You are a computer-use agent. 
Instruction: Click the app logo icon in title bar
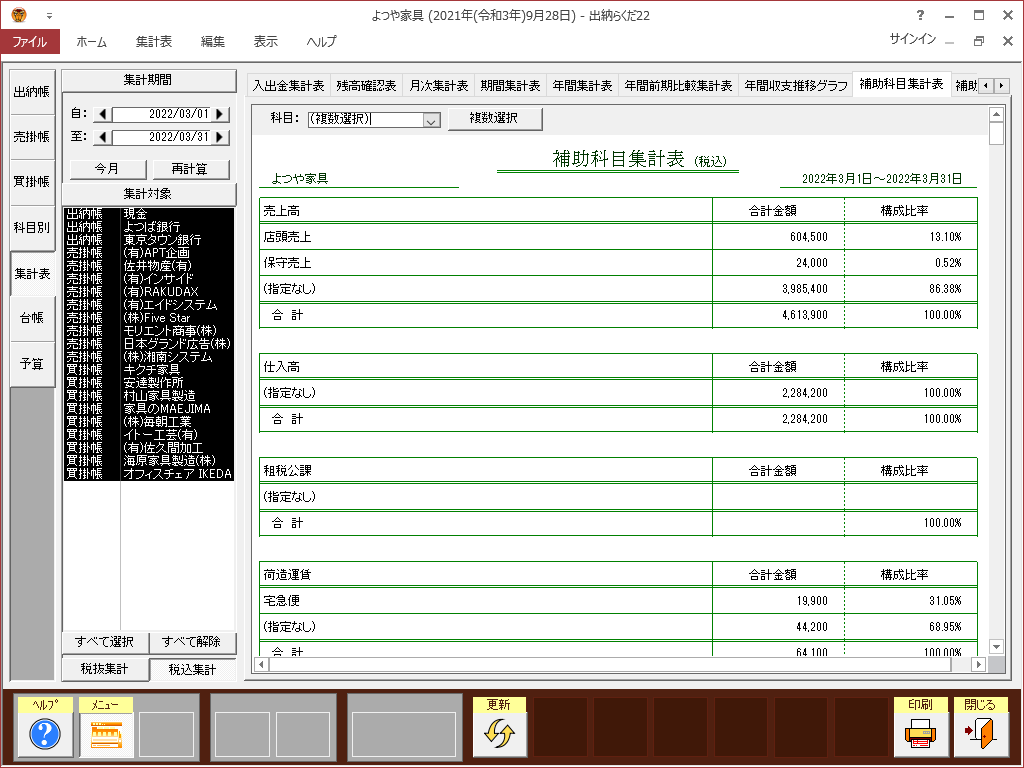[x=19, y=14]
